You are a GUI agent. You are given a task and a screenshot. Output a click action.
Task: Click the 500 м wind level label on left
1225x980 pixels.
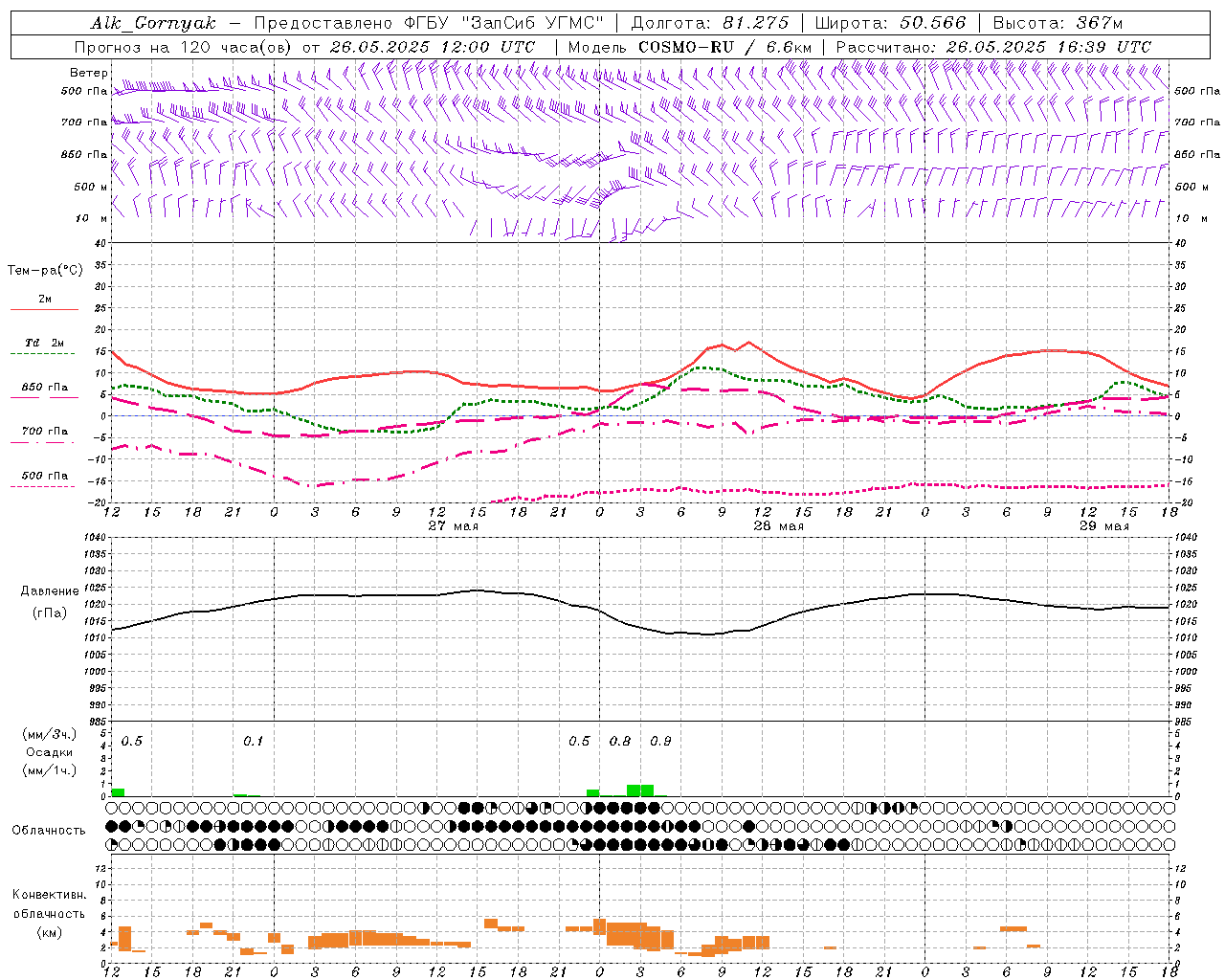pyautogui.click(x=91, y=187)
